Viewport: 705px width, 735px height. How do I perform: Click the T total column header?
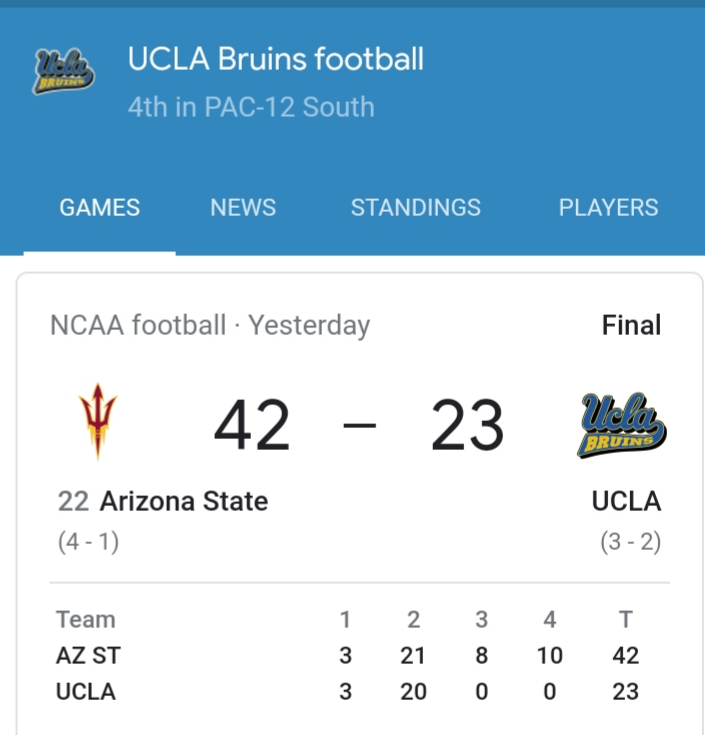[625, 620]
